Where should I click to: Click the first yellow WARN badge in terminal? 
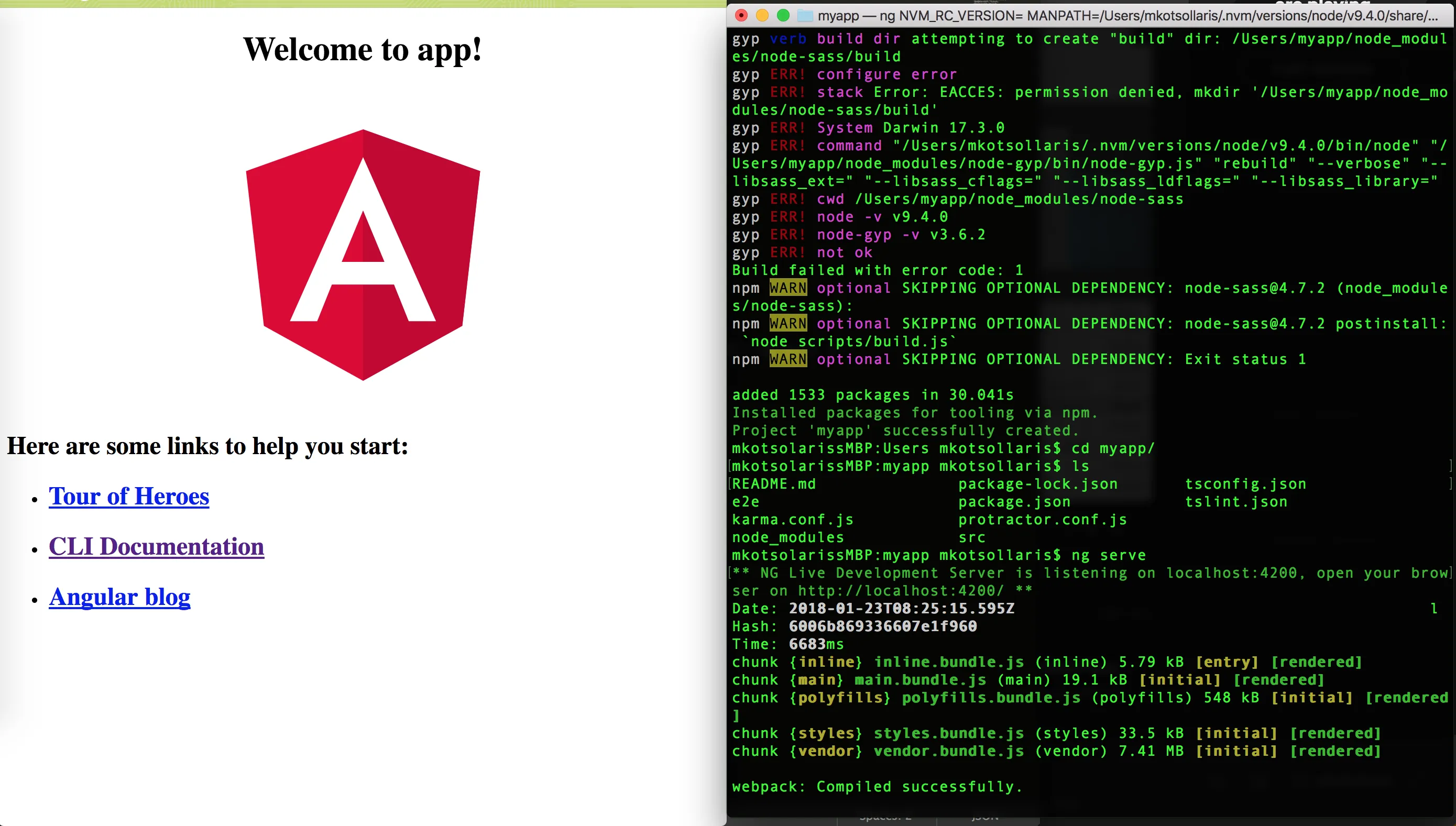[x=787, y=288]
